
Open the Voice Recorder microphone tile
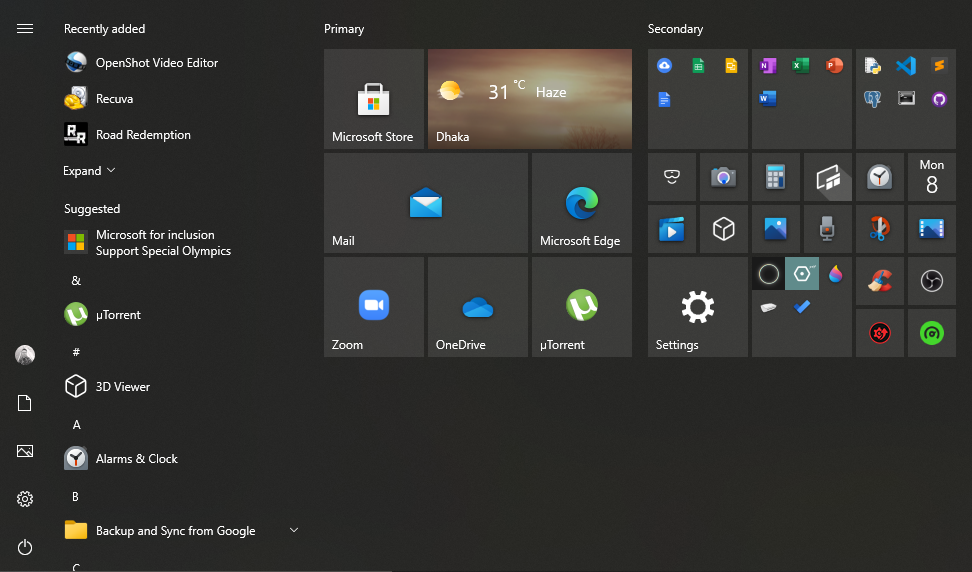coord(827,229)
